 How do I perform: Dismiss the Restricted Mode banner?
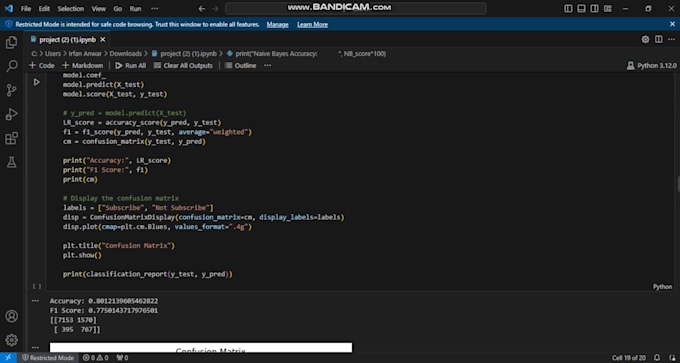[x=673, y=24]
